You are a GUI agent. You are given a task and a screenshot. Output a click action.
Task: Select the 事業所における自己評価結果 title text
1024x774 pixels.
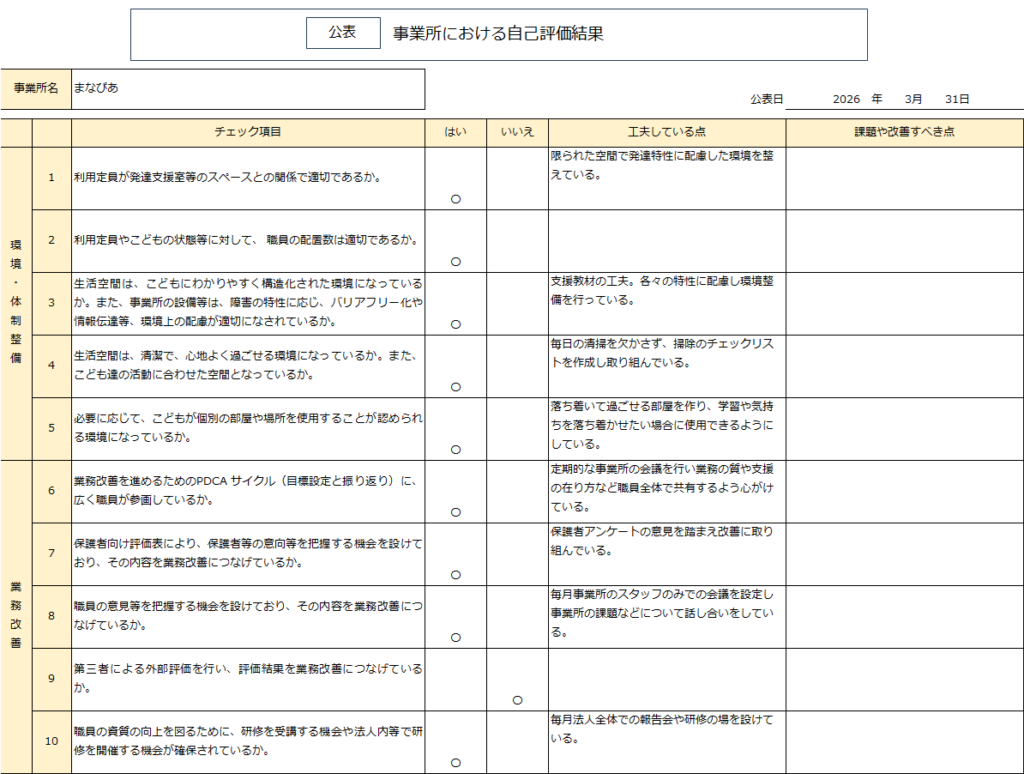pos(498,34)
